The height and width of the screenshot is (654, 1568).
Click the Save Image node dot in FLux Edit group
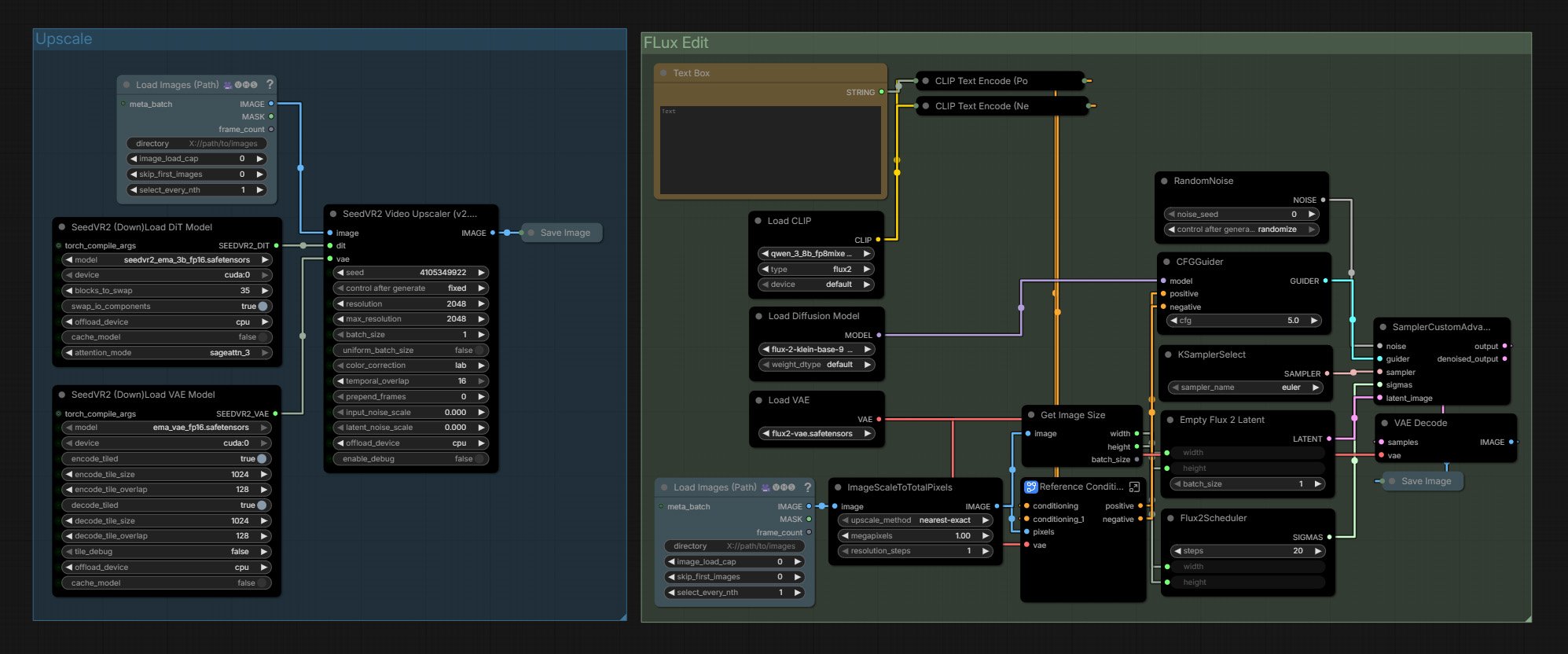[1392, 481]
